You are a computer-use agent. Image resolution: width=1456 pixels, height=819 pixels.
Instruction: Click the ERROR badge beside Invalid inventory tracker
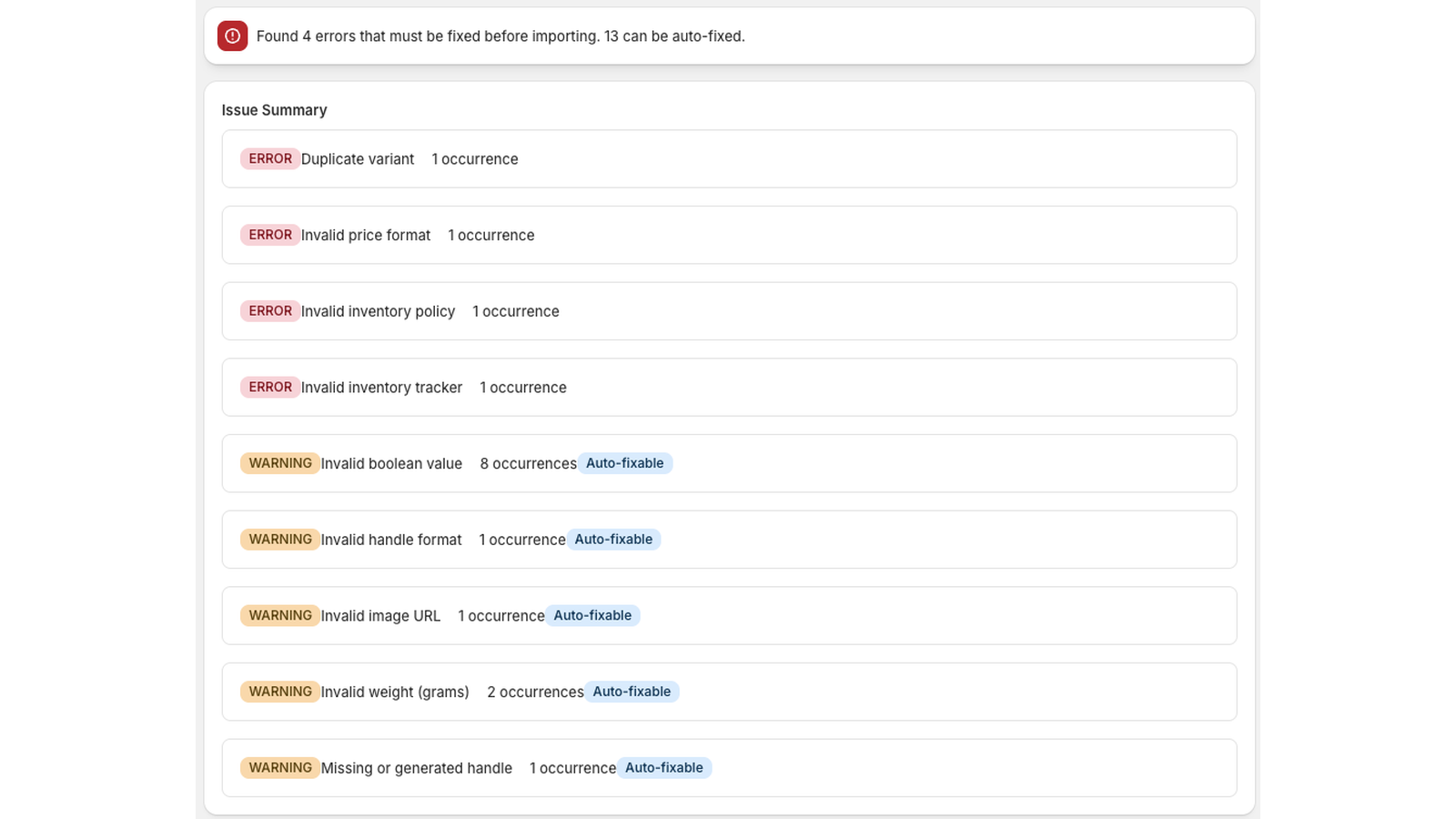pyautogui.click(x=270, y=387)
